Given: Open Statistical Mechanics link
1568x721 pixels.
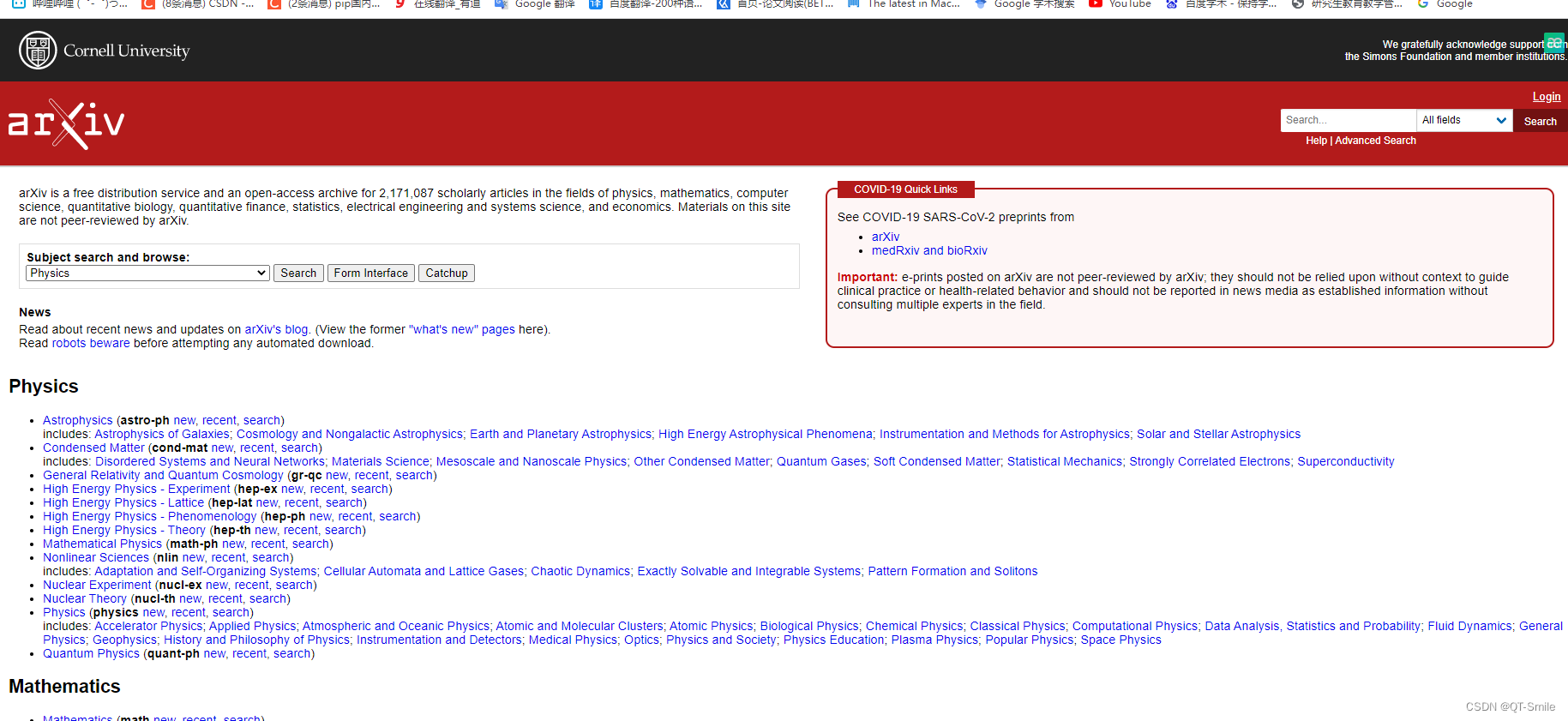Looking at the screenshot, I should 1065,461.
